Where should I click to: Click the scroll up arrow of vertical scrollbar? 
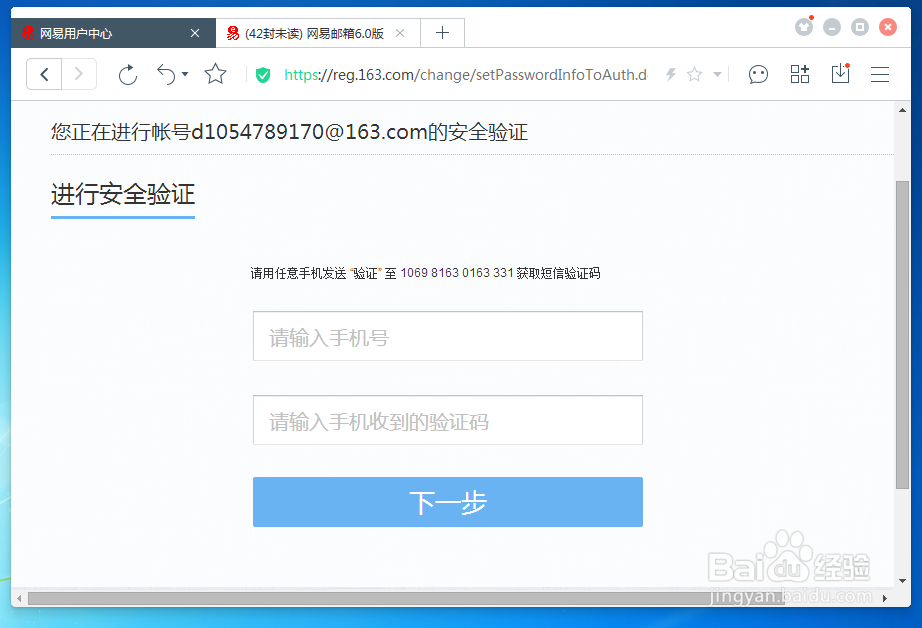[902, 110]
